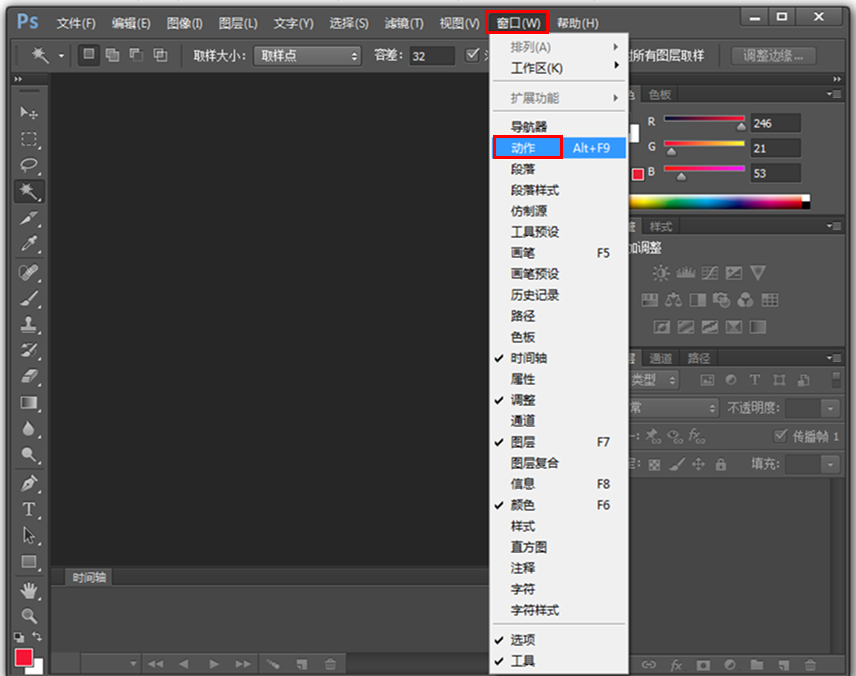Select the Horizontal Type (T) tool
Image resolution: width=856 pixels, height=676 pixels.
(x=29, y=509)
